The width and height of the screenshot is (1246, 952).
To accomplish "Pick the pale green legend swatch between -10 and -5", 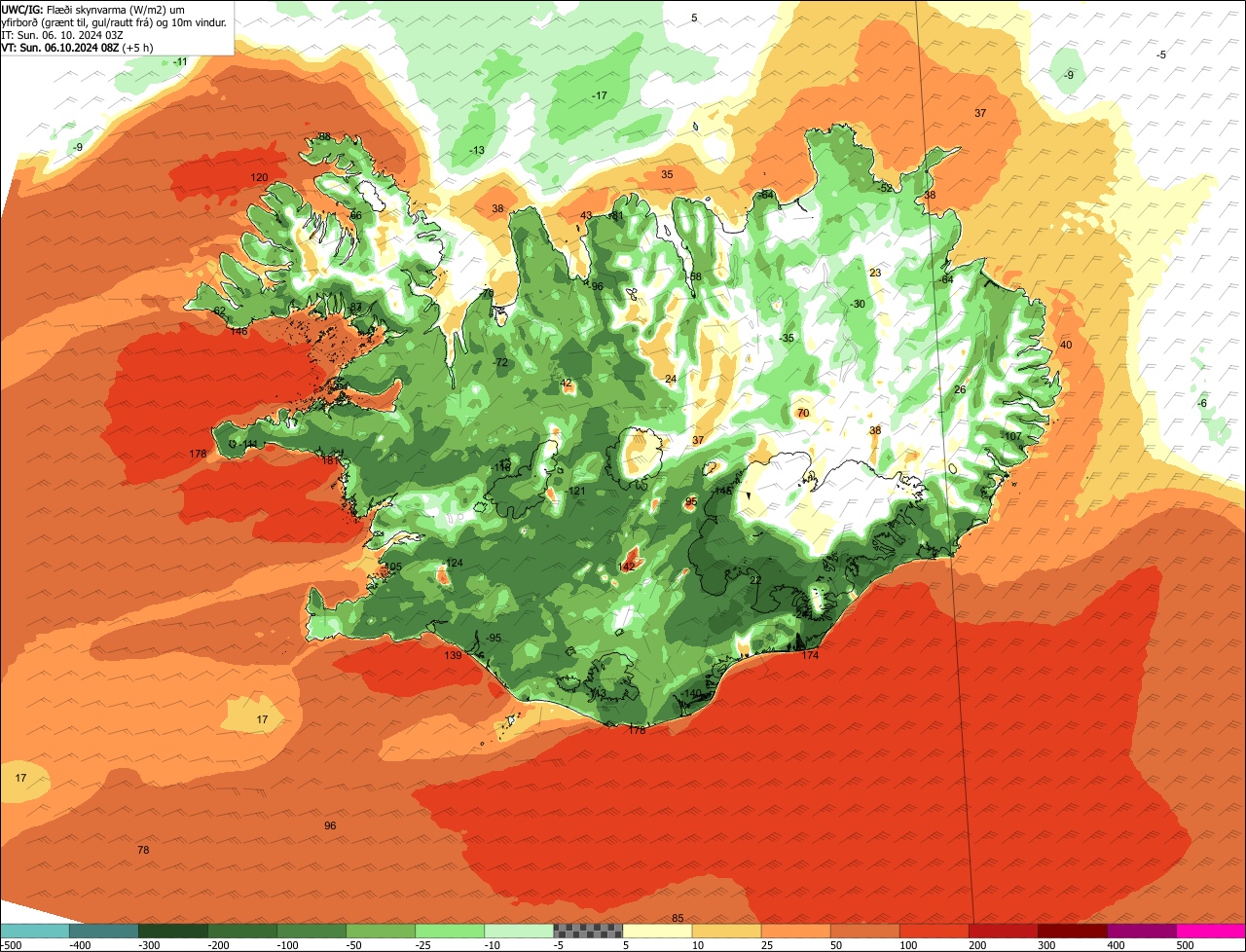I will pos(519,931).
